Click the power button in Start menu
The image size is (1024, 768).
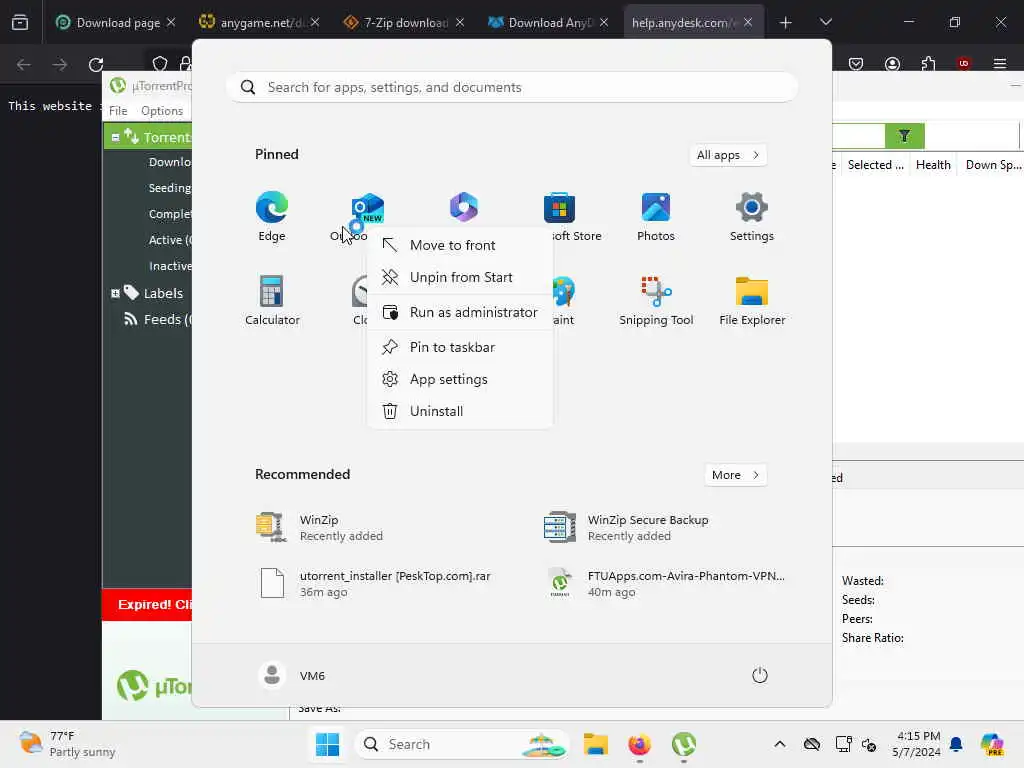click(760, 675)
